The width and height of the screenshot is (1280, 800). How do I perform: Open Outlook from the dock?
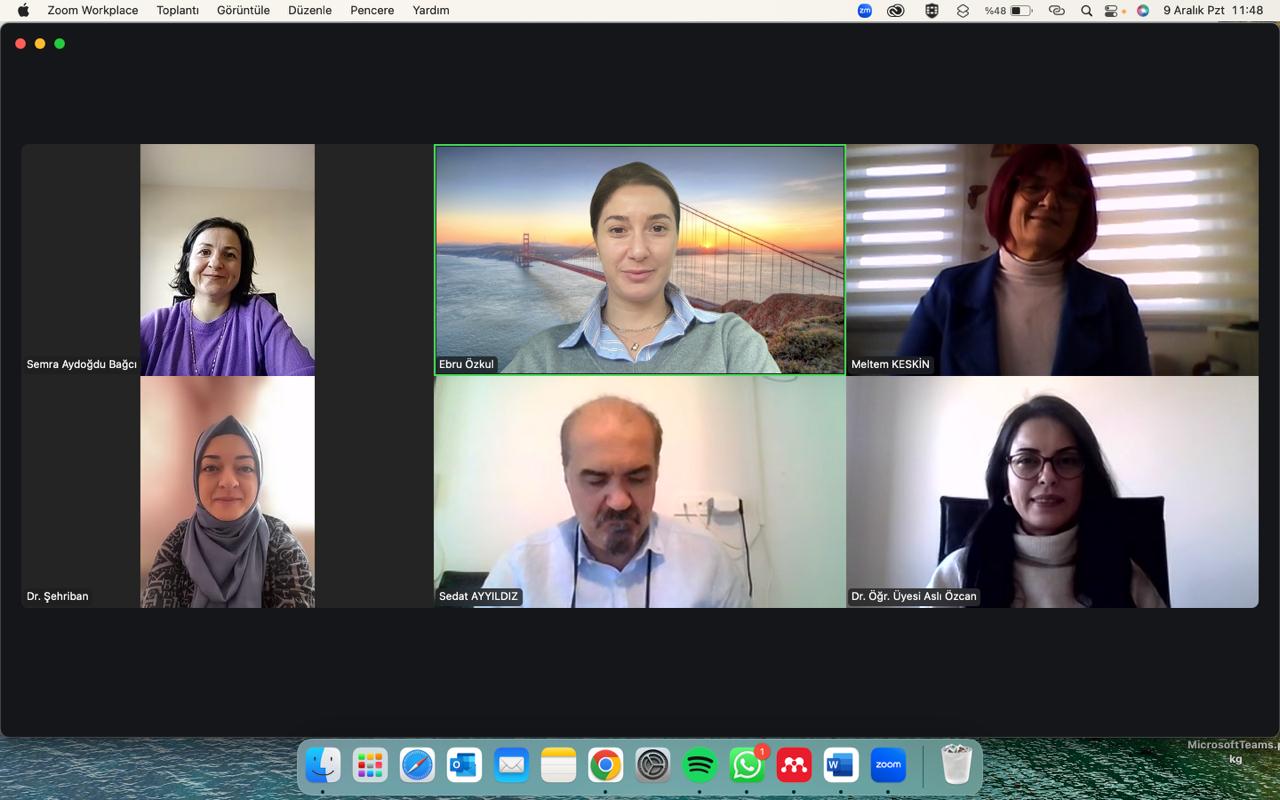[464, 766]
